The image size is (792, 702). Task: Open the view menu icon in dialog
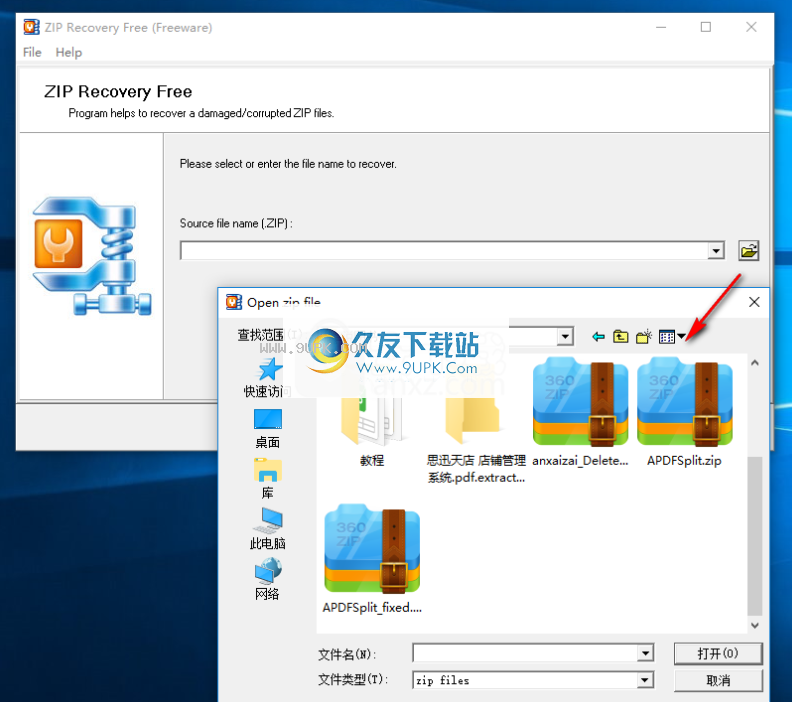click(x=672, y=336)
